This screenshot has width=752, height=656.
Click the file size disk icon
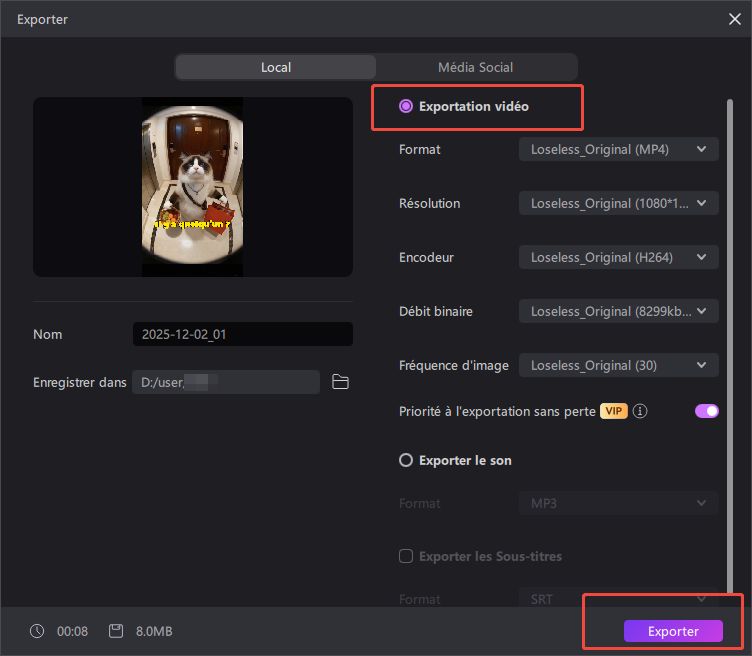pos(116,631)
